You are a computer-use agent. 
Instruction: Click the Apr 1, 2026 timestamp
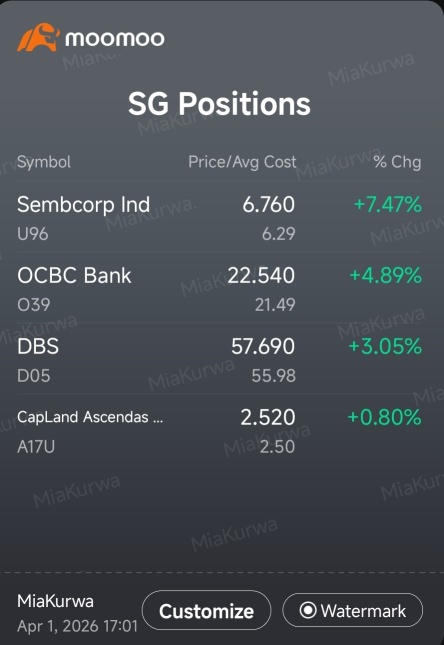77,626
